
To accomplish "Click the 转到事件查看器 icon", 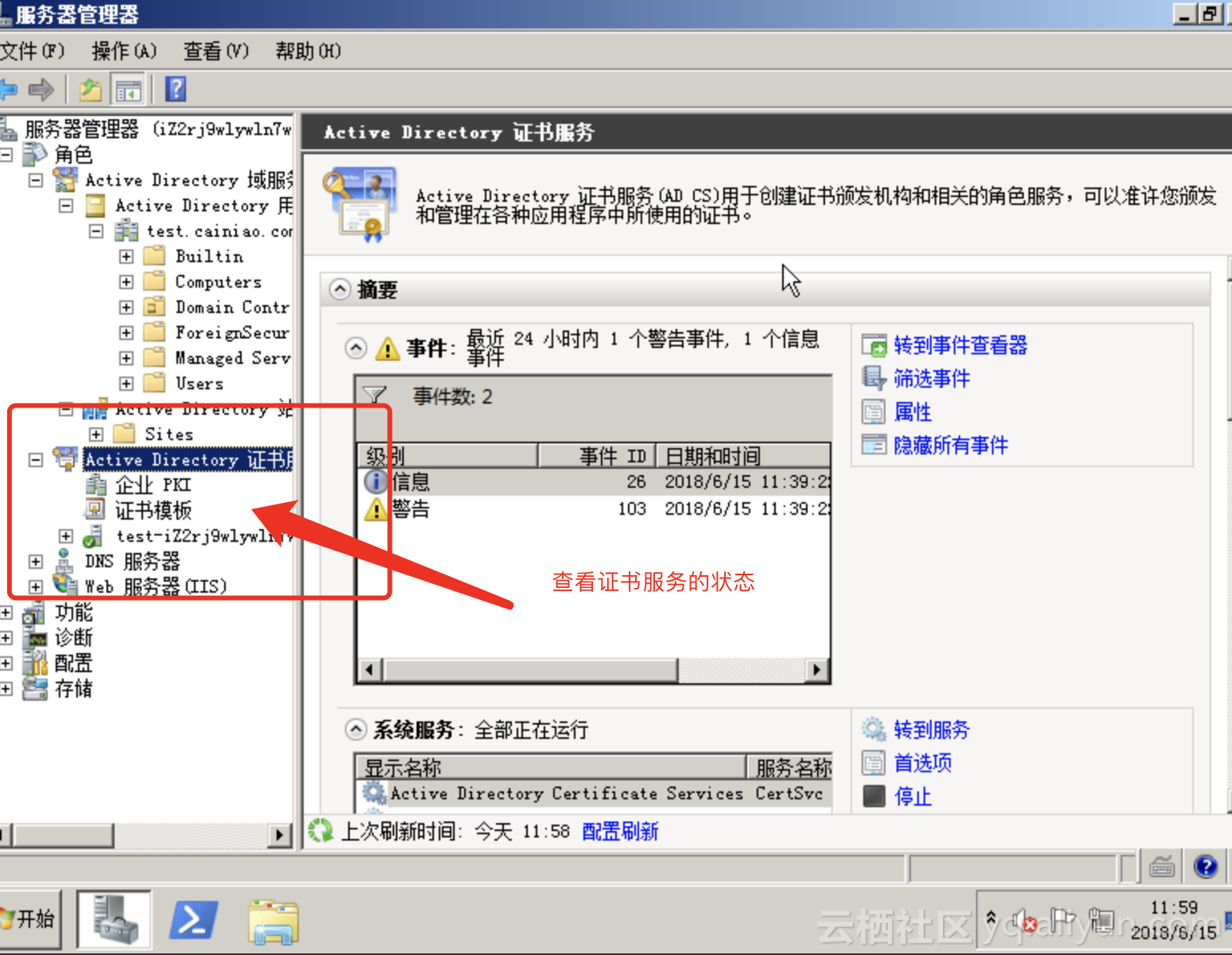I will tap(874, 345).
